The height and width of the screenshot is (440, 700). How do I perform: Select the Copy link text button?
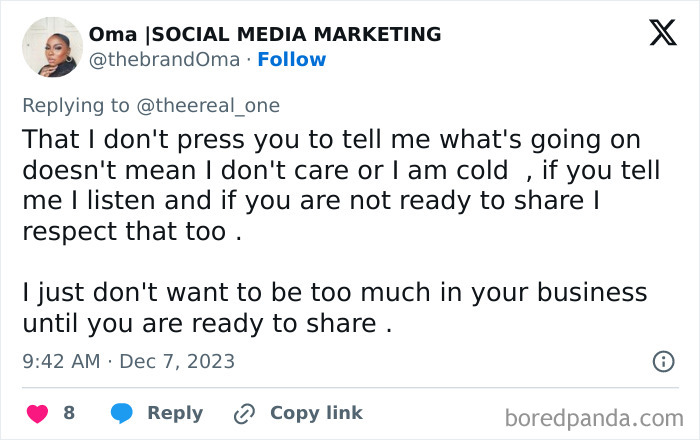point(316,413)
